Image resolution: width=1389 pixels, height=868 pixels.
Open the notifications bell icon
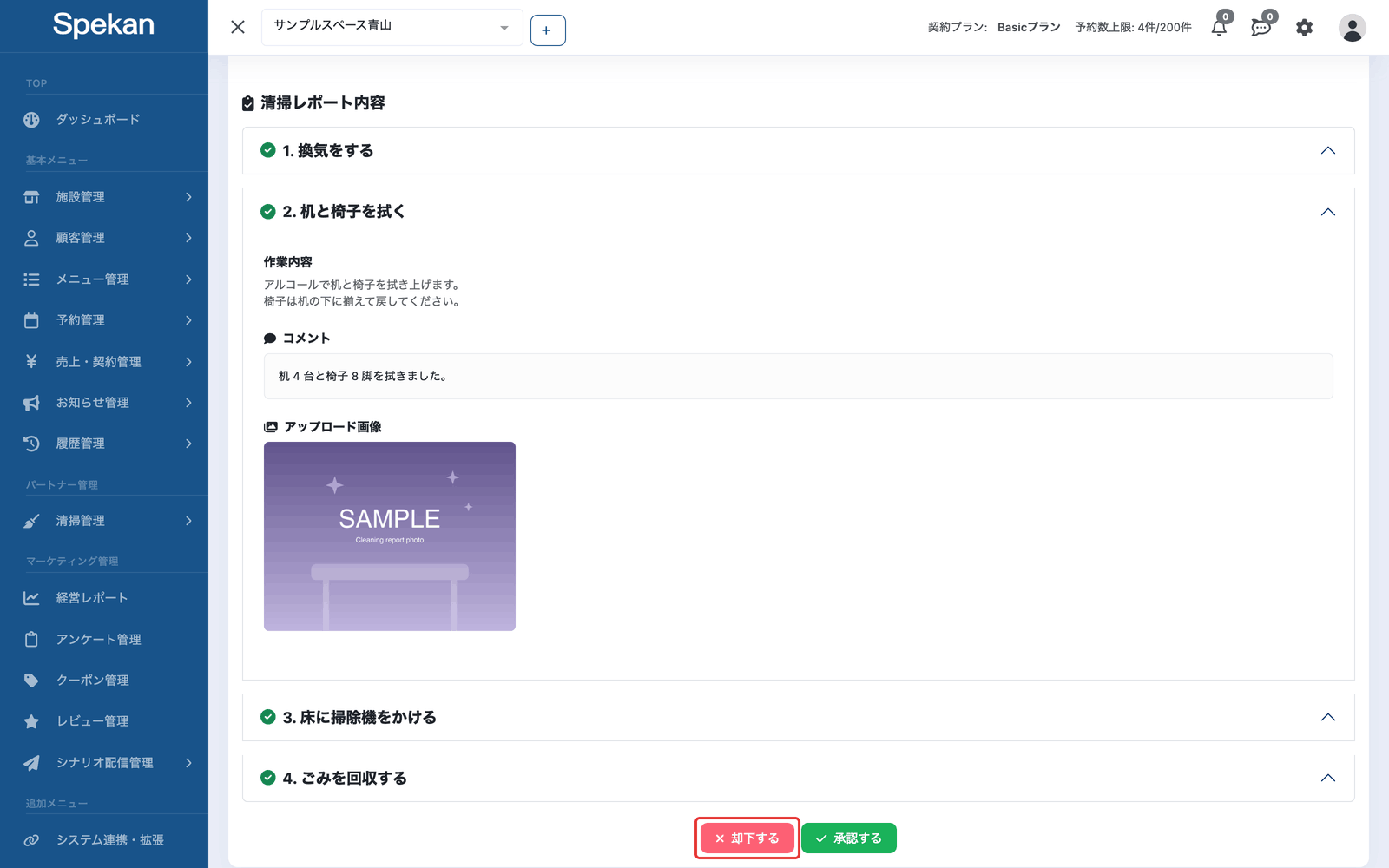pos(1219,28)
